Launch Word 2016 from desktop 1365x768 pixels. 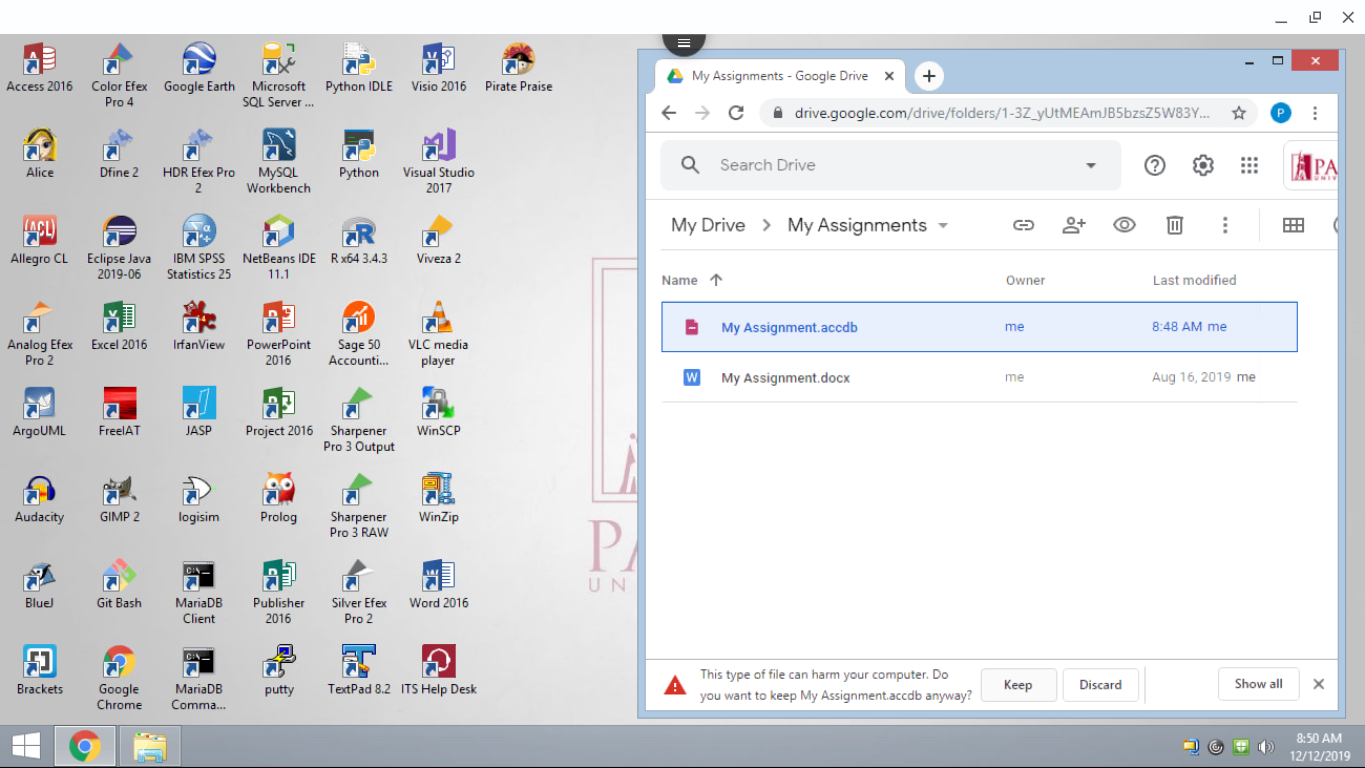(x=439, y=586)
